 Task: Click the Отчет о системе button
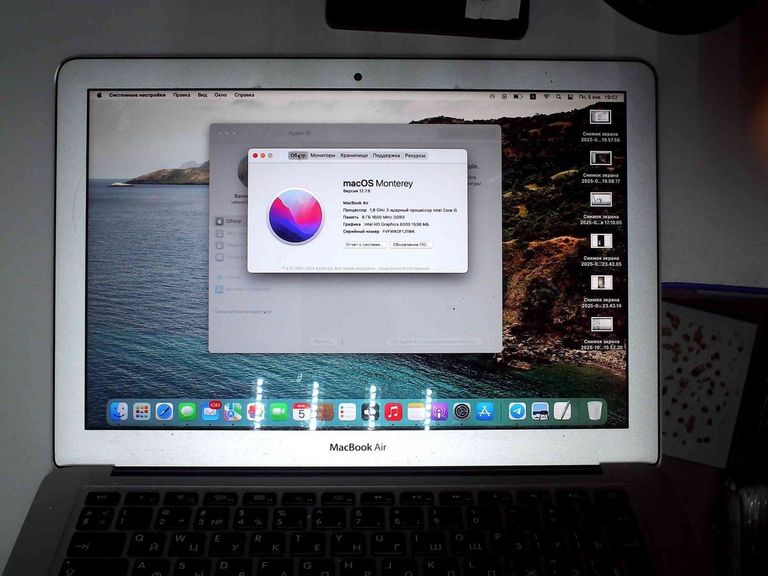click(x=364, y=244)
